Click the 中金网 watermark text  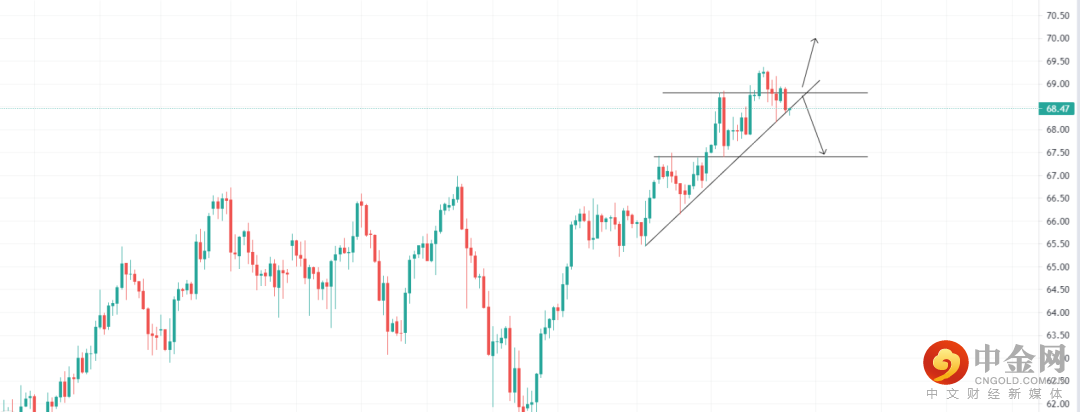coord(1020,358)
